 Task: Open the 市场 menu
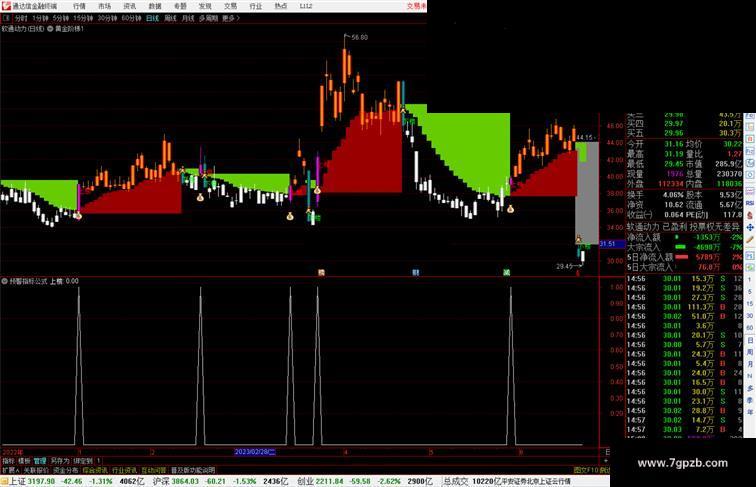point(104,6)
